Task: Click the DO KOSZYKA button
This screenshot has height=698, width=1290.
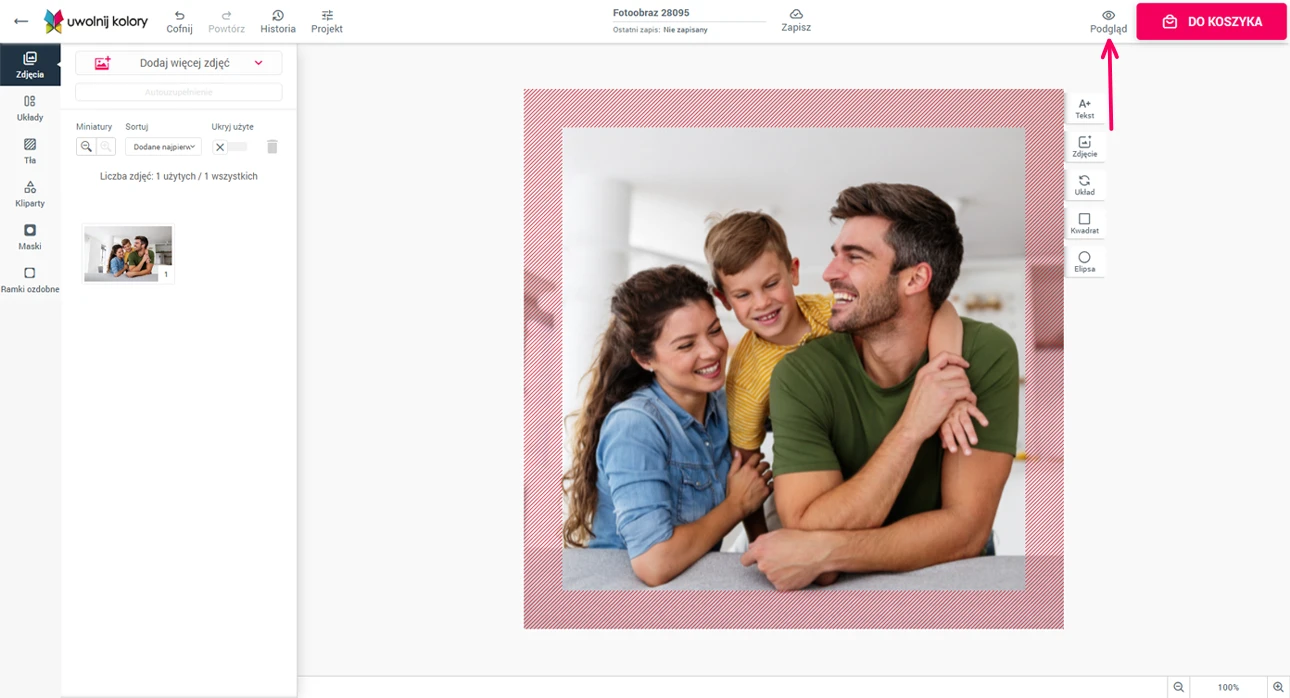Action: click(1211, 22)
